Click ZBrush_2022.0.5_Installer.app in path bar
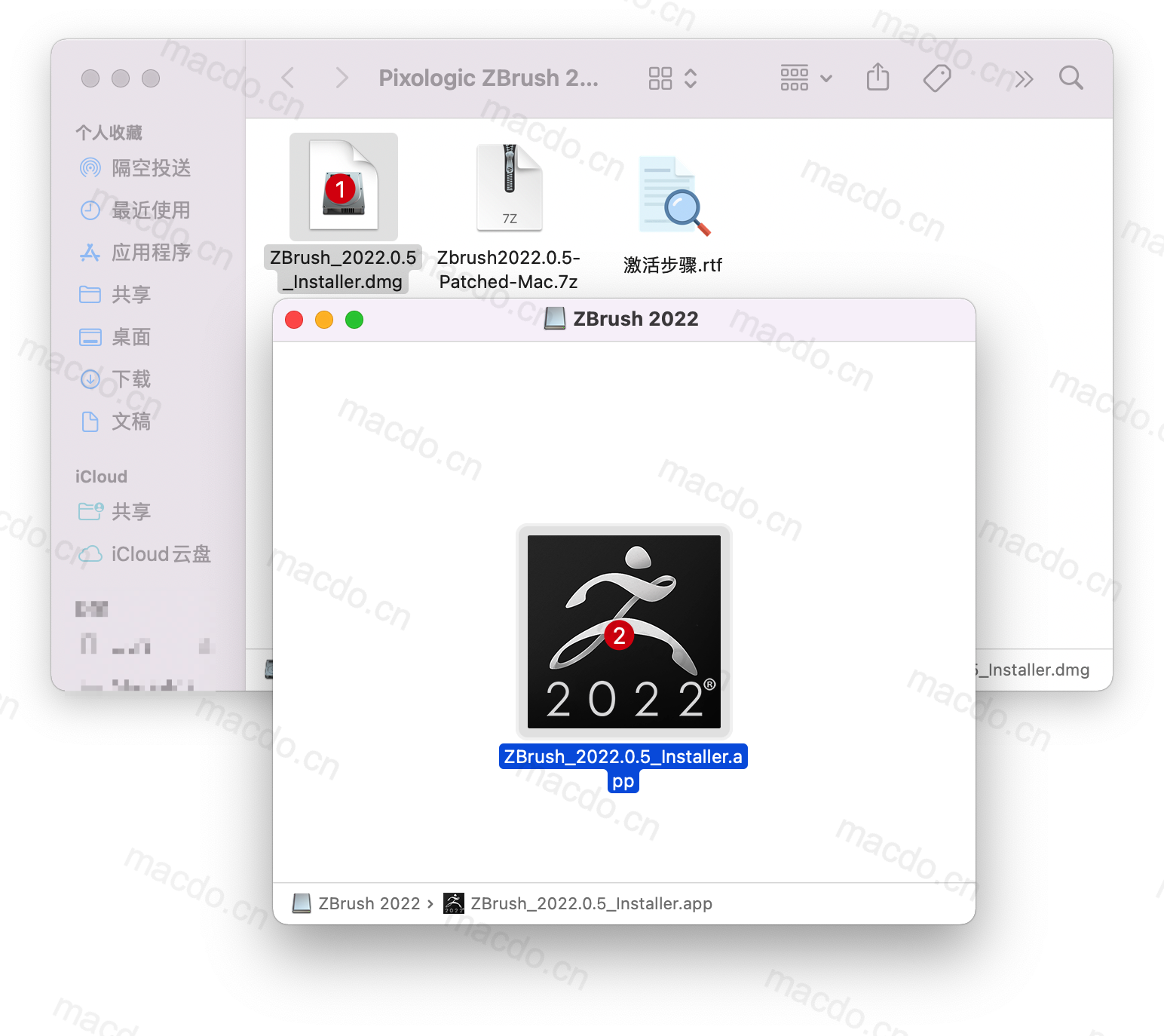1164x1036 pixels. (x=590, y=903)
